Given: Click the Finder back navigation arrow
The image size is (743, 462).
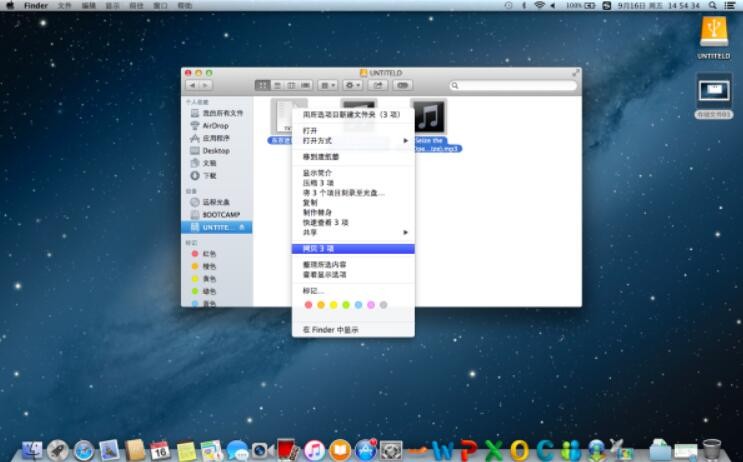Looking at the screenshot, I should 193,86.
